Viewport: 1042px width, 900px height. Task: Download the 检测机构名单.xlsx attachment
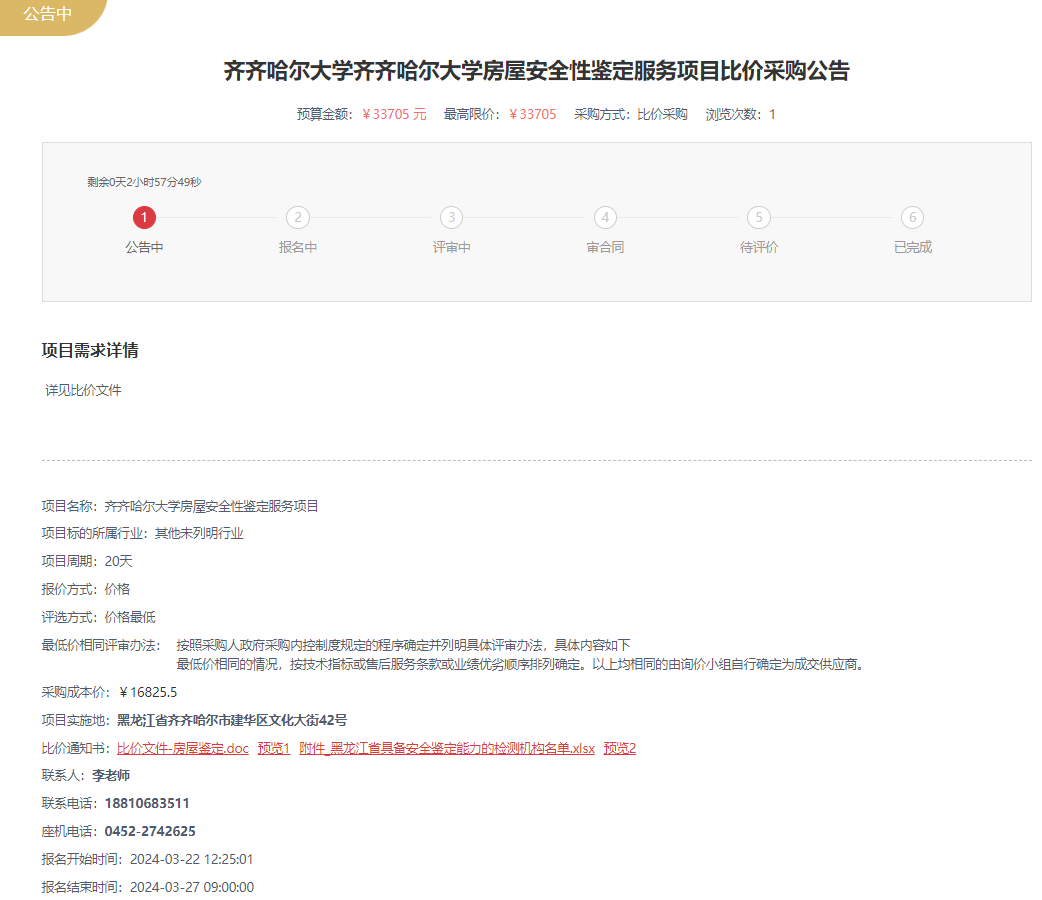pyautogui.click(x=447, y=748)
